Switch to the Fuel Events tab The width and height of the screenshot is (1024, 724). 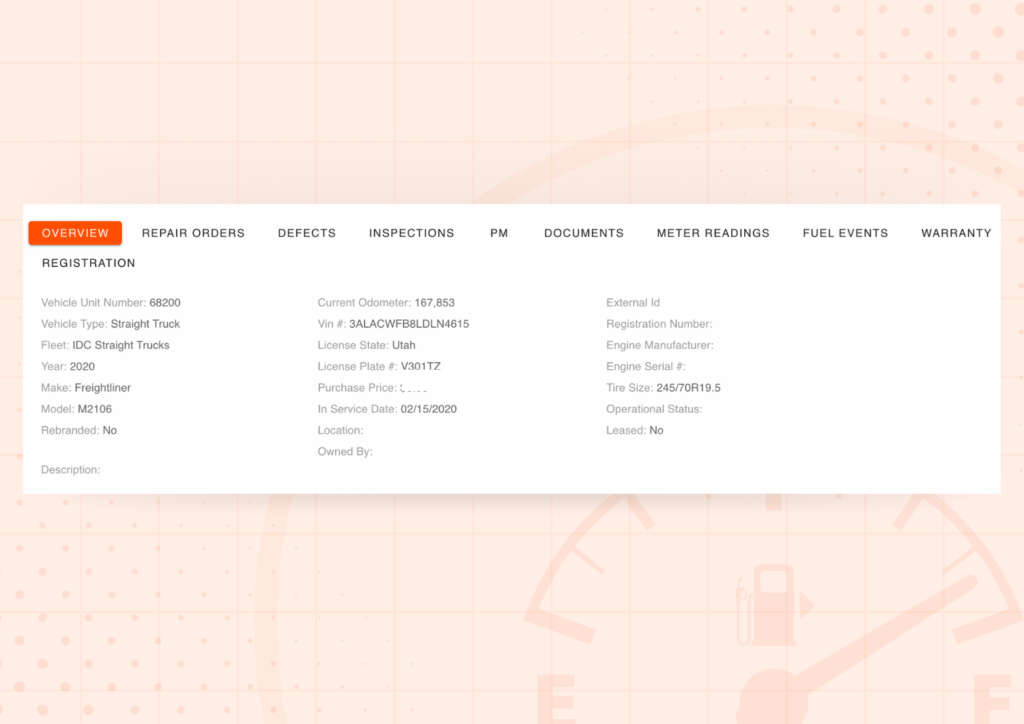(845, 233)
